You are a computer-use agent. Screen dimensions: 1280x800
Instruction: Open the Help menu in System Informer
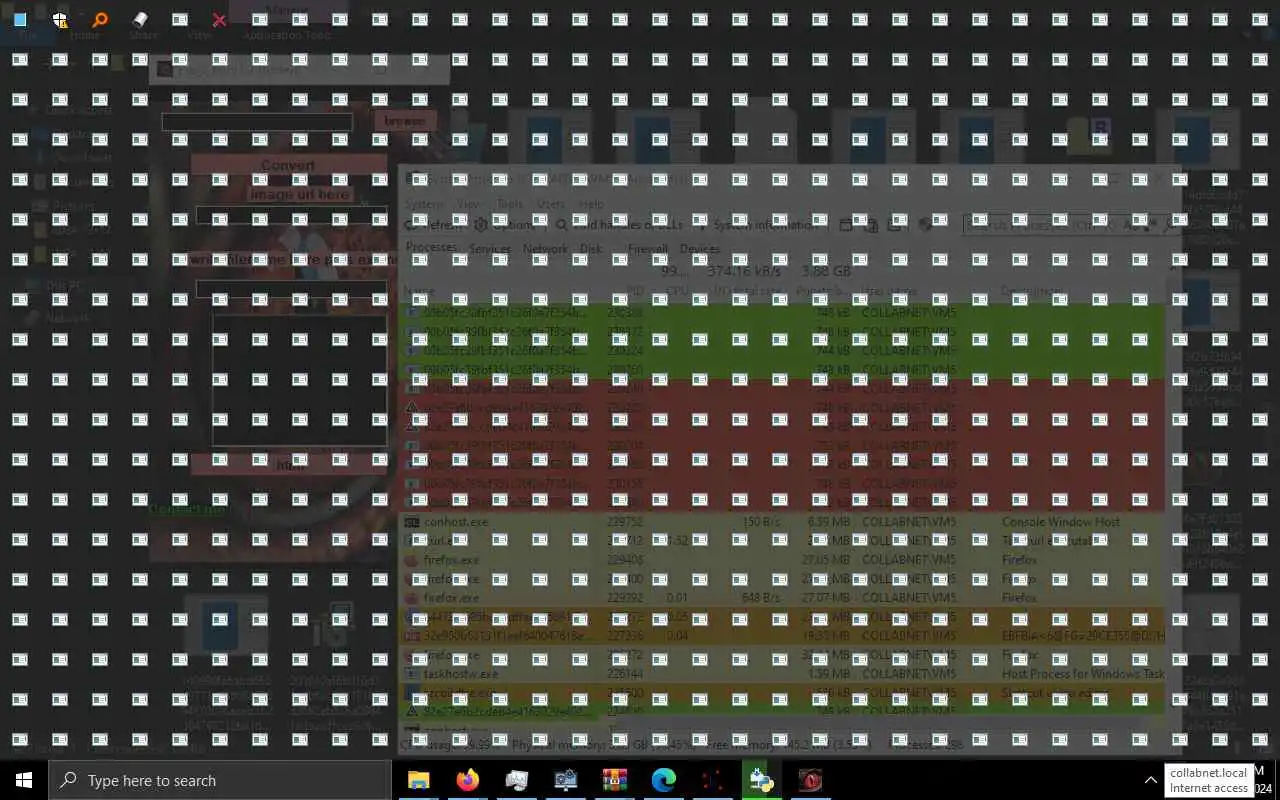591,204
